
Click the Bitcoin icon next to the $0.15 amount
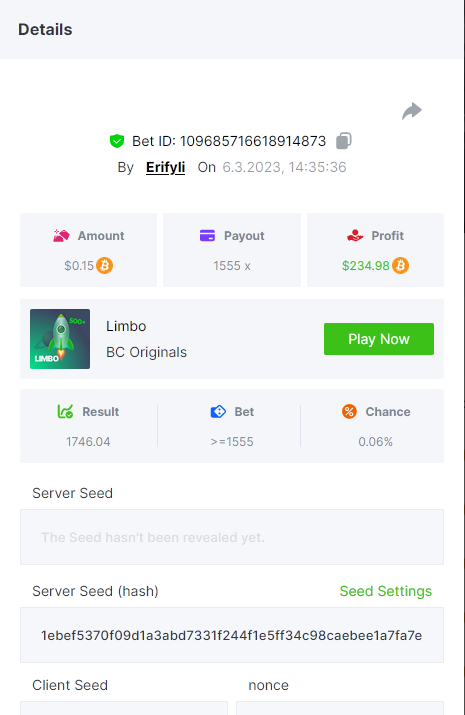click(x=105, y=265)
